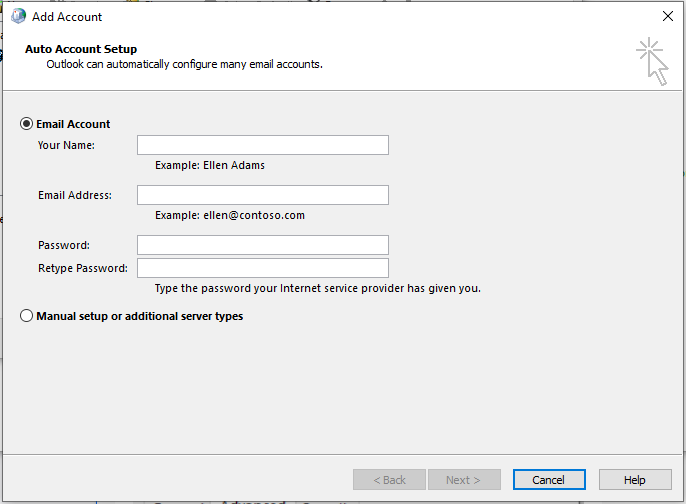Click the greyed-out Next button

tap(464, 480)
